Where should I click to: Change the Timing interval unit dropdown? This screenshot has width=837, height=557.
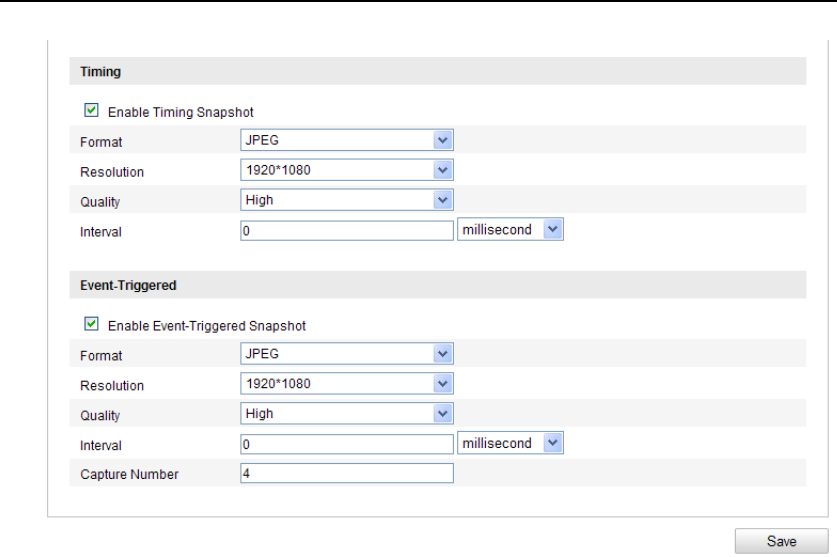[x=510, y=230]
